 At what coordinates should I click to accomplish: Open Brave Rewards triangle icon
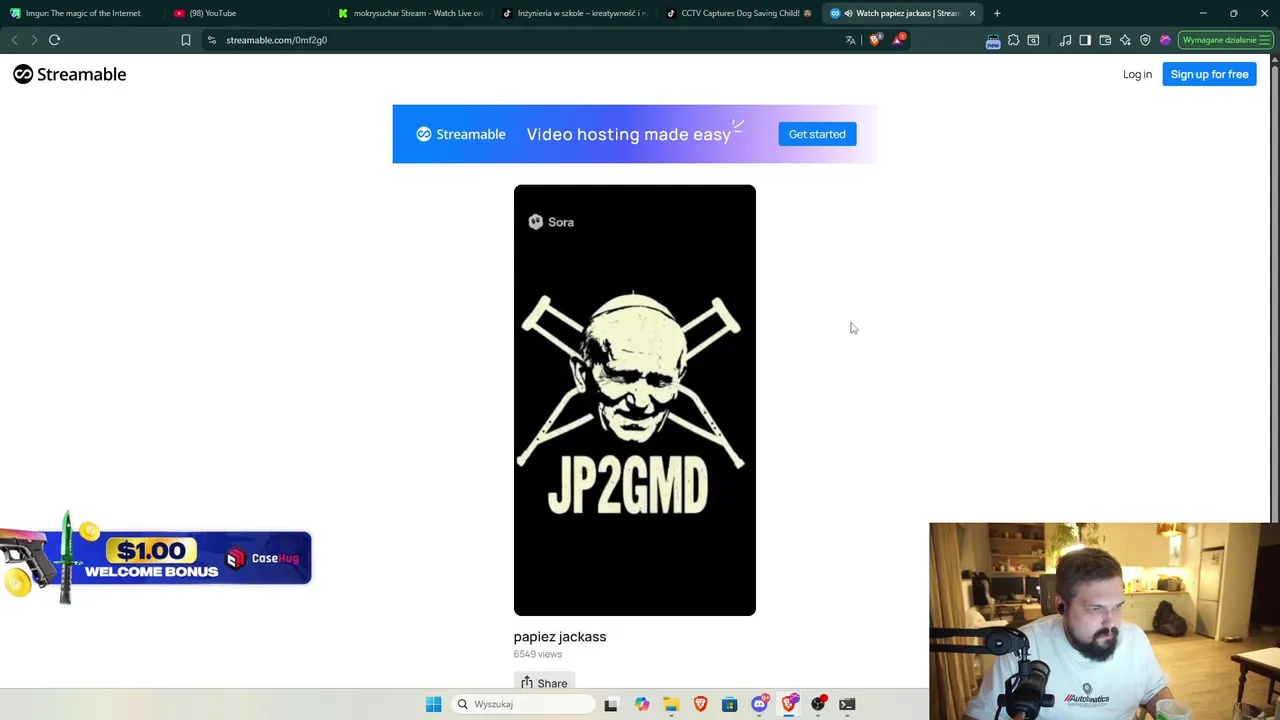(x=899, y=40)
